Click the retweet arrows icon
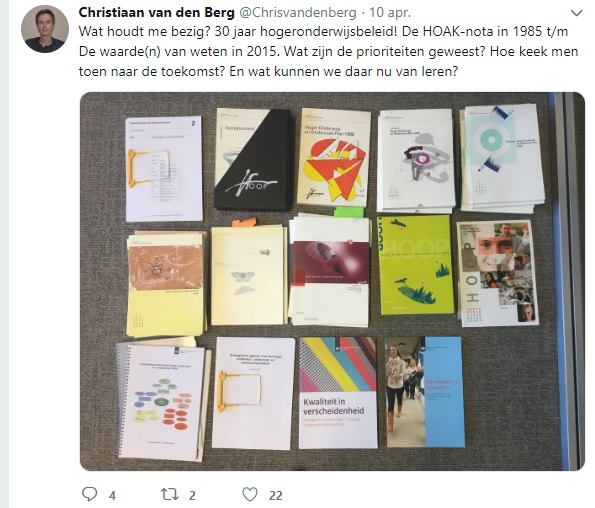 coord(169,494)
